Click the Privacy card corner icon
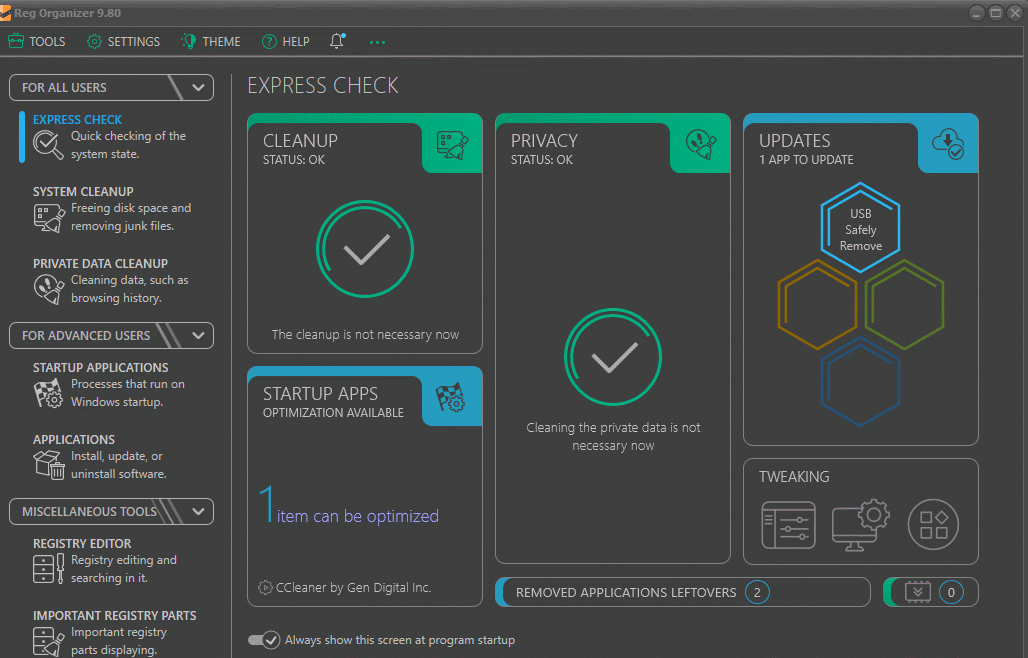This screenshot has height=658, width=1028. (x=701, y=144)
